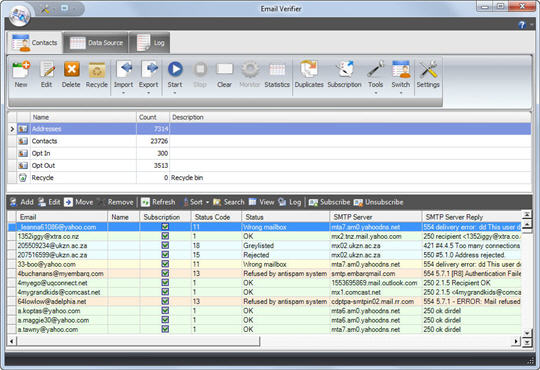The width and height of the screenshot is (540, 370).
Task: Click Remove in the grid toolbar
Action: (x=116, y=202)
